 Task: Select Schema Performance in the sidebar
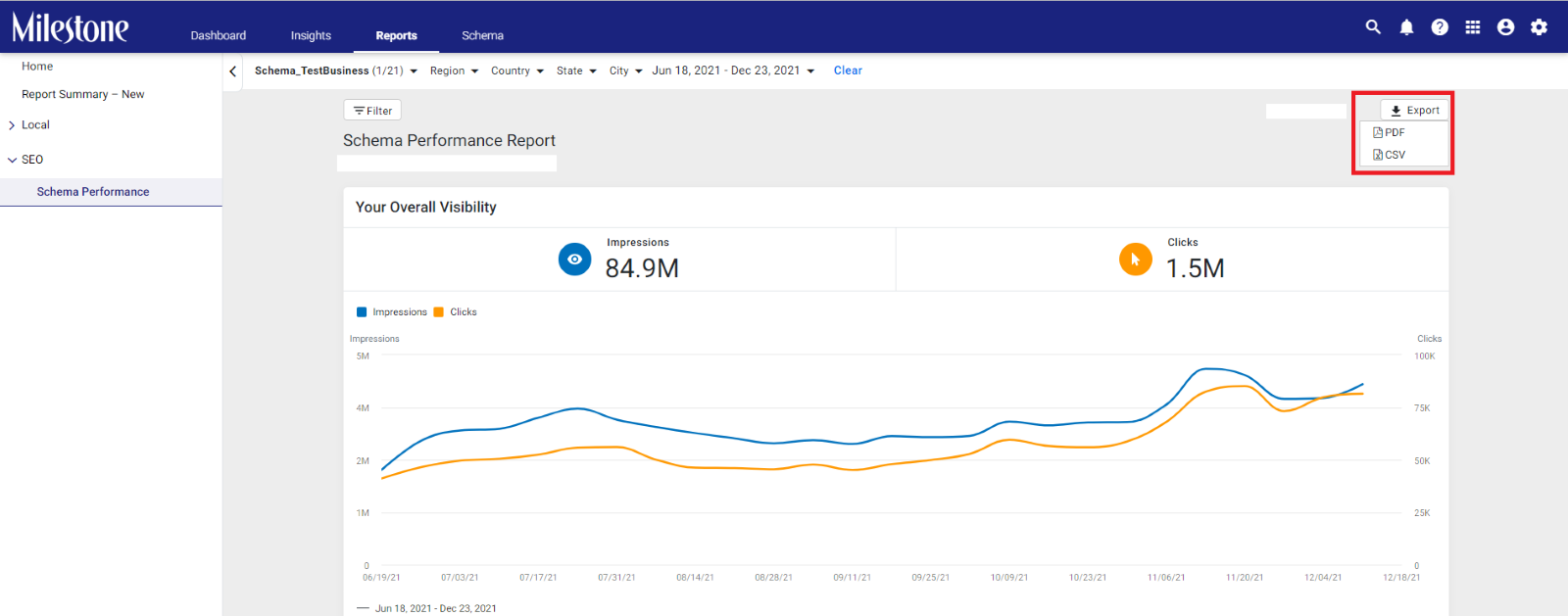93,192
